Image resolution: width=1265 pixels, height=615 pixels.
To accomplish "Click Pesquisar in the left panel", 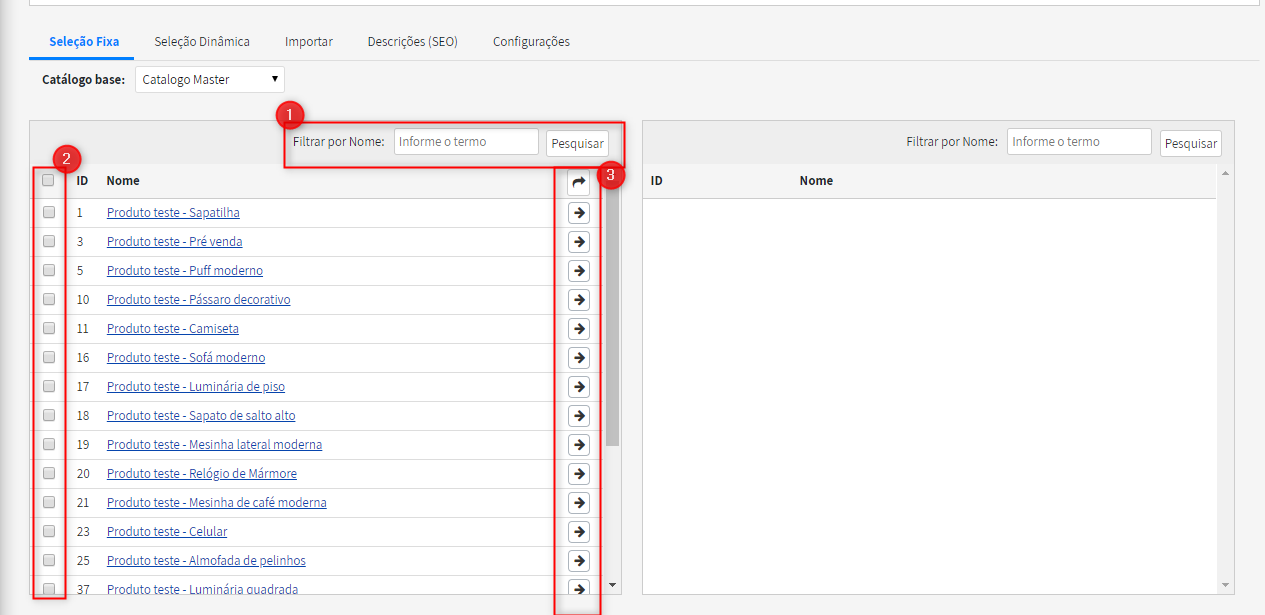I will pos(577,144).
